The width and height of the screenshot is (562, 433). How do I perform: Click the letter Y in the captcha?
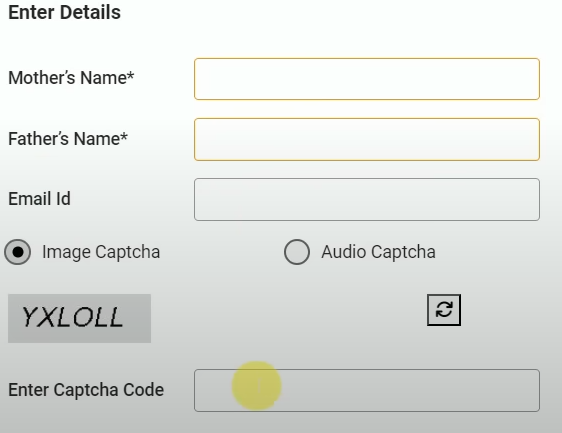(x=30, y=317)
